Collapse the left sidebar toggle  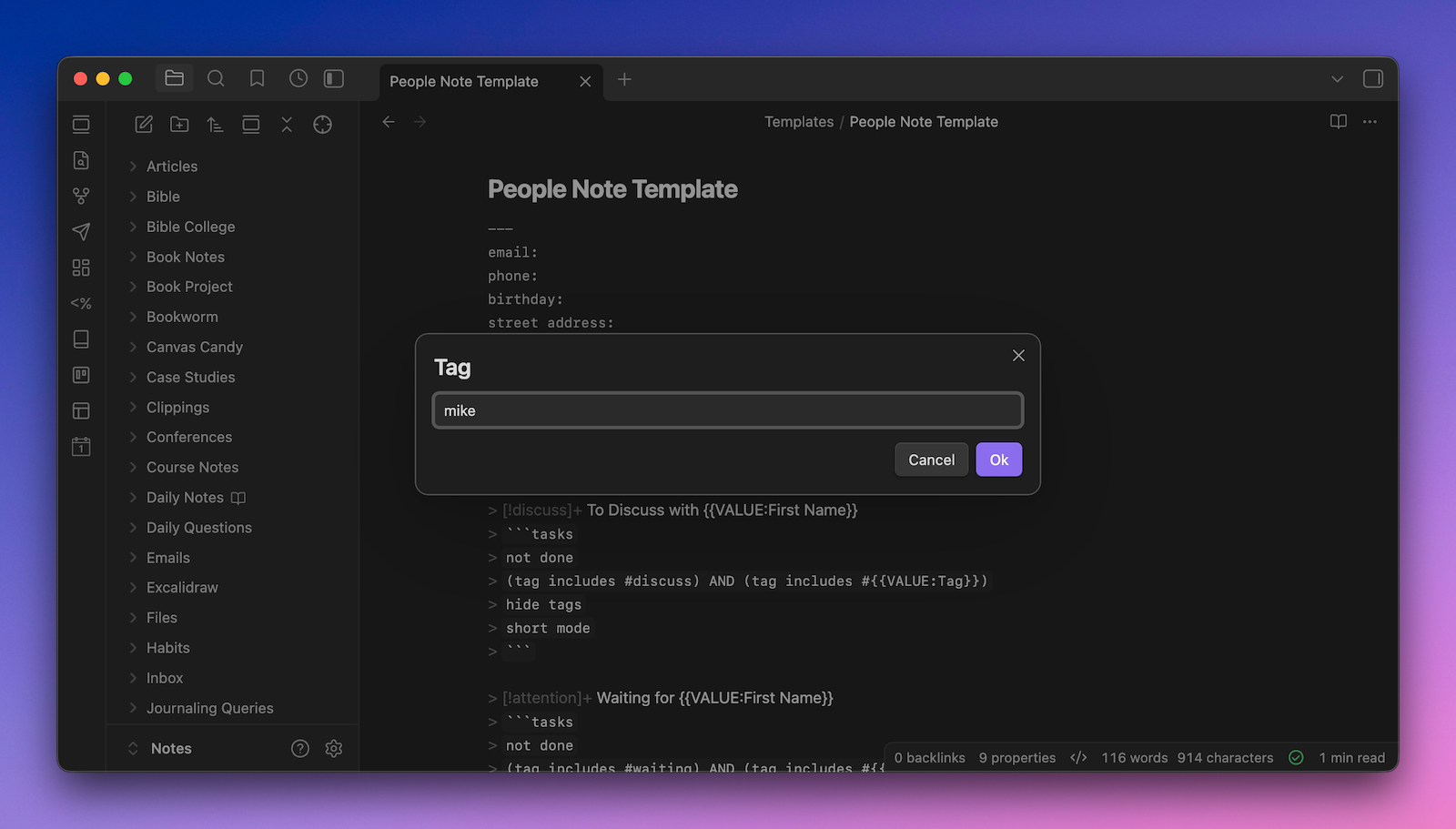click(x=334, y=79)
